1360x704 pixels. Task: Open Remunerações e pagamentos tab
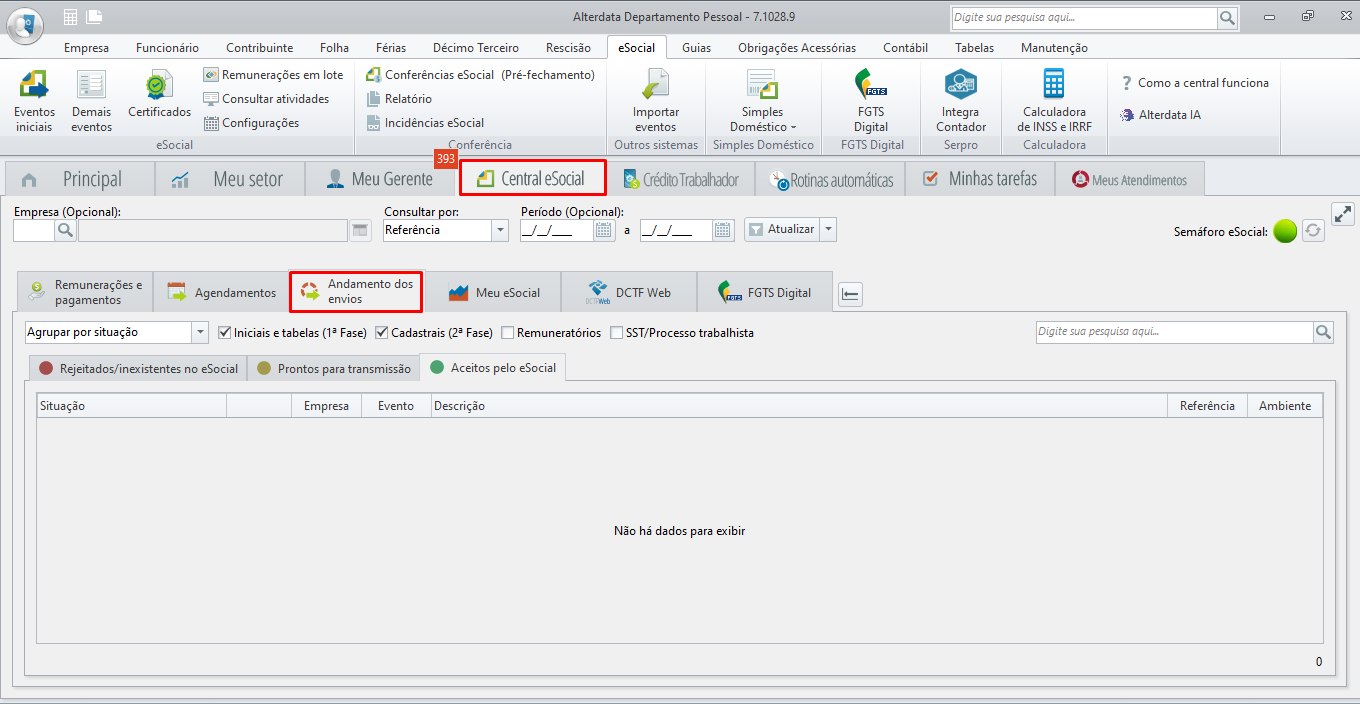[x=85, y=292]
